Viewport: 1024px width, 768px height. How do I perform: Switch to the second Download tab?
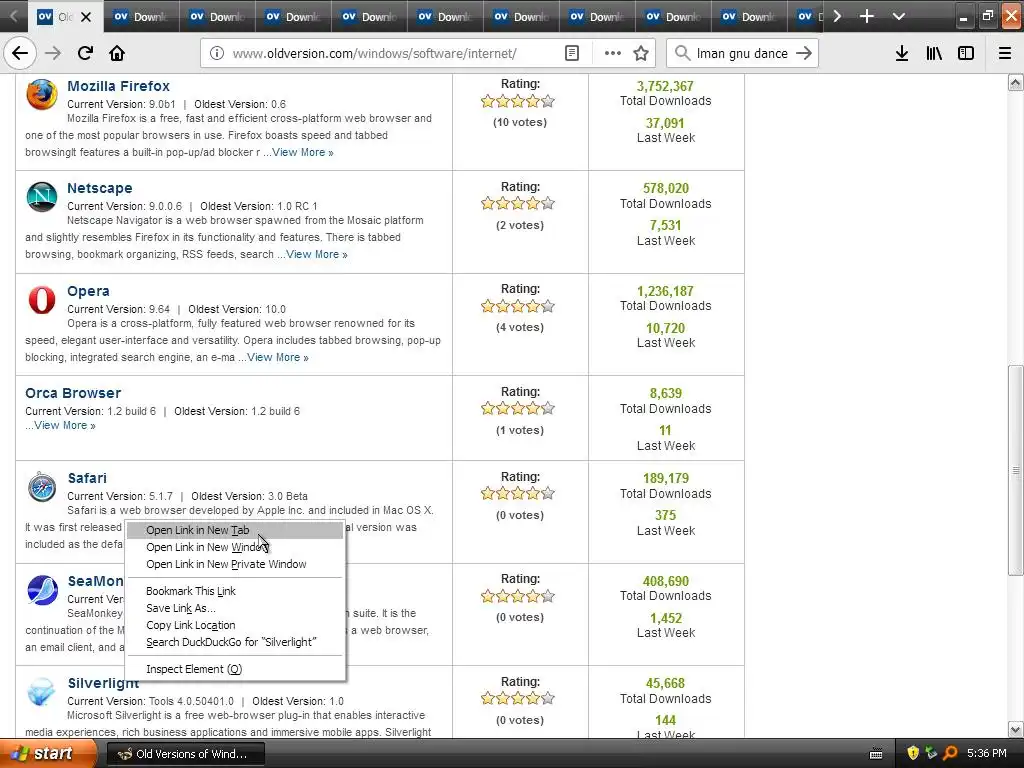(x=217, y=17)
